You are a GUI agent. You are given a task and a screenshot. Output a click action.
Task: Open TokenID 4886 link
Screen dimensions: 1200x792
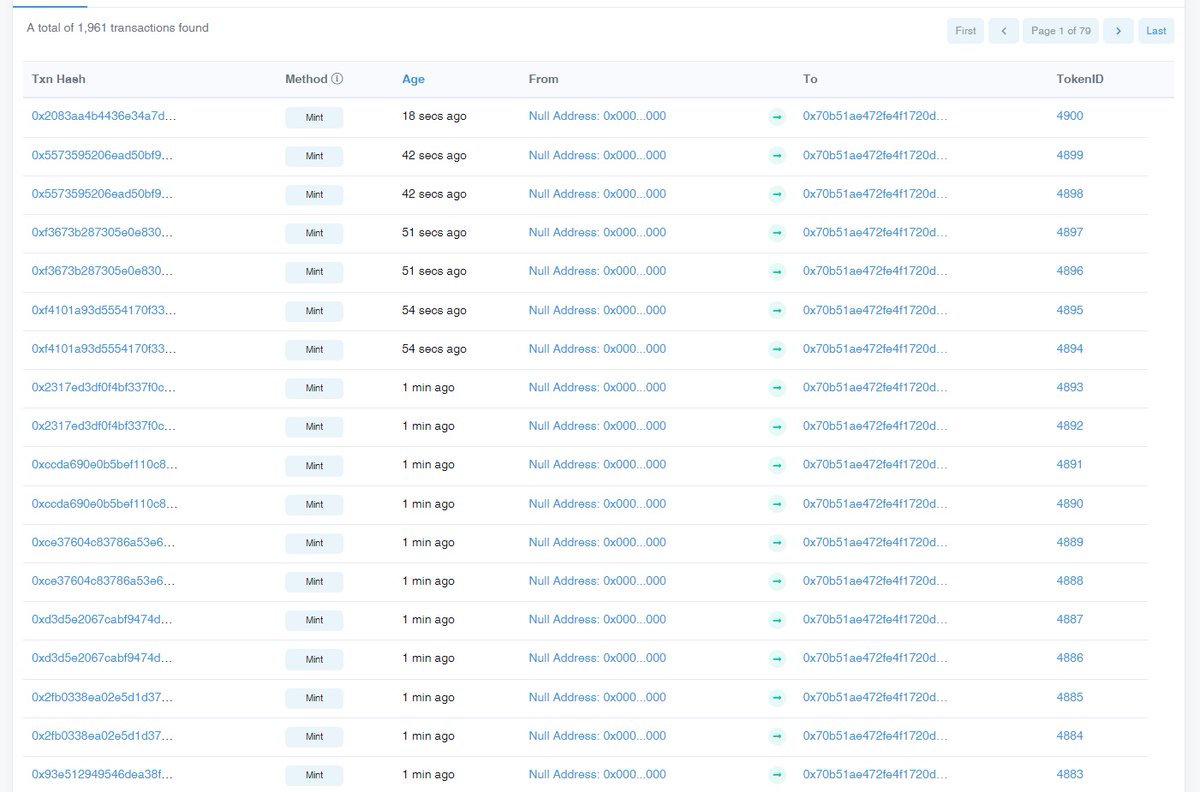[x=1070, y=658]
